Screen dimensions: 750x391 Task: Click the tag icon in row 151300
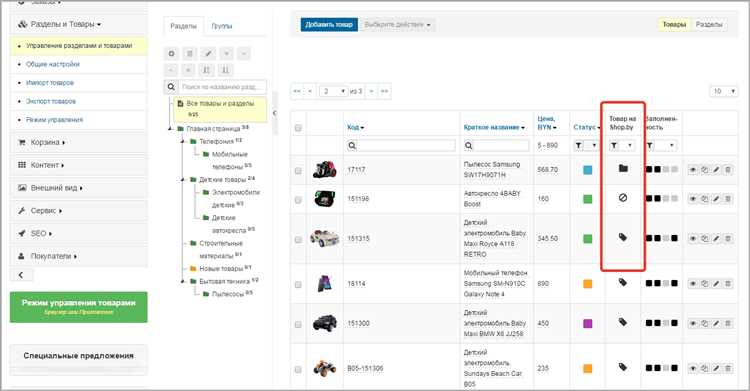click(x=623, y=322)
